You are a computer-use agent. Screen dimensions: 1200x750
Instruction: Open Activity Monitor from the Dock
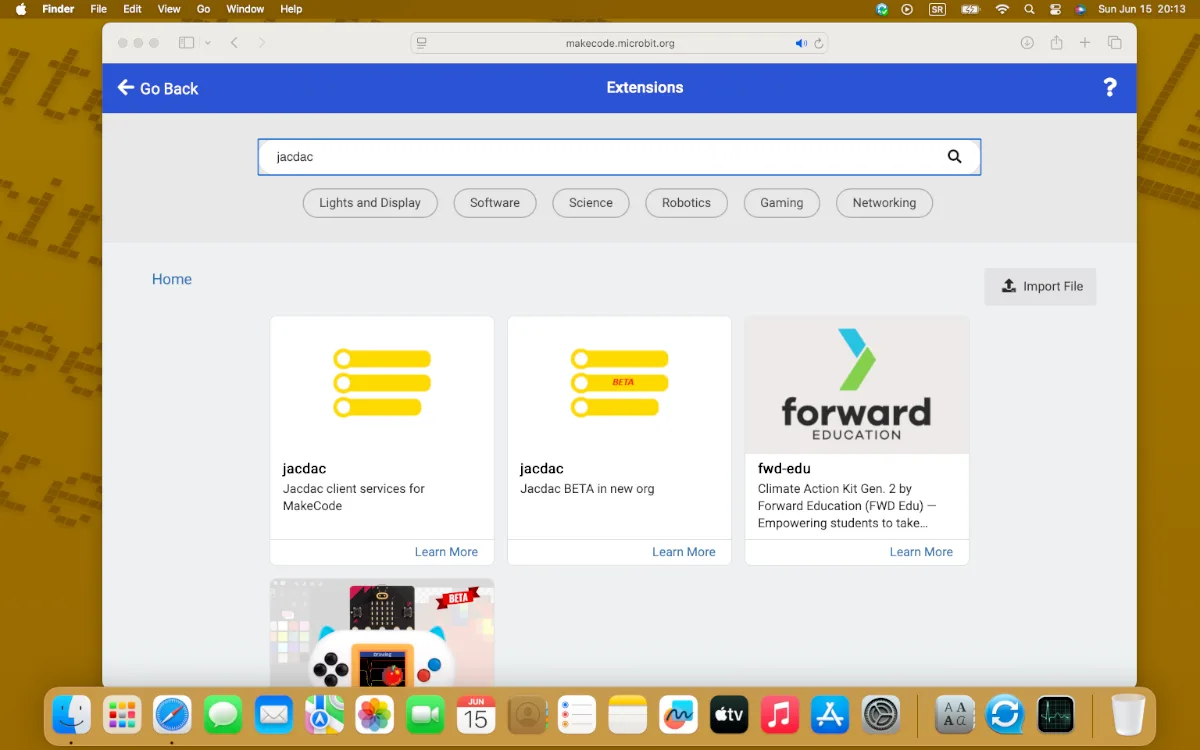(1056, 714)
